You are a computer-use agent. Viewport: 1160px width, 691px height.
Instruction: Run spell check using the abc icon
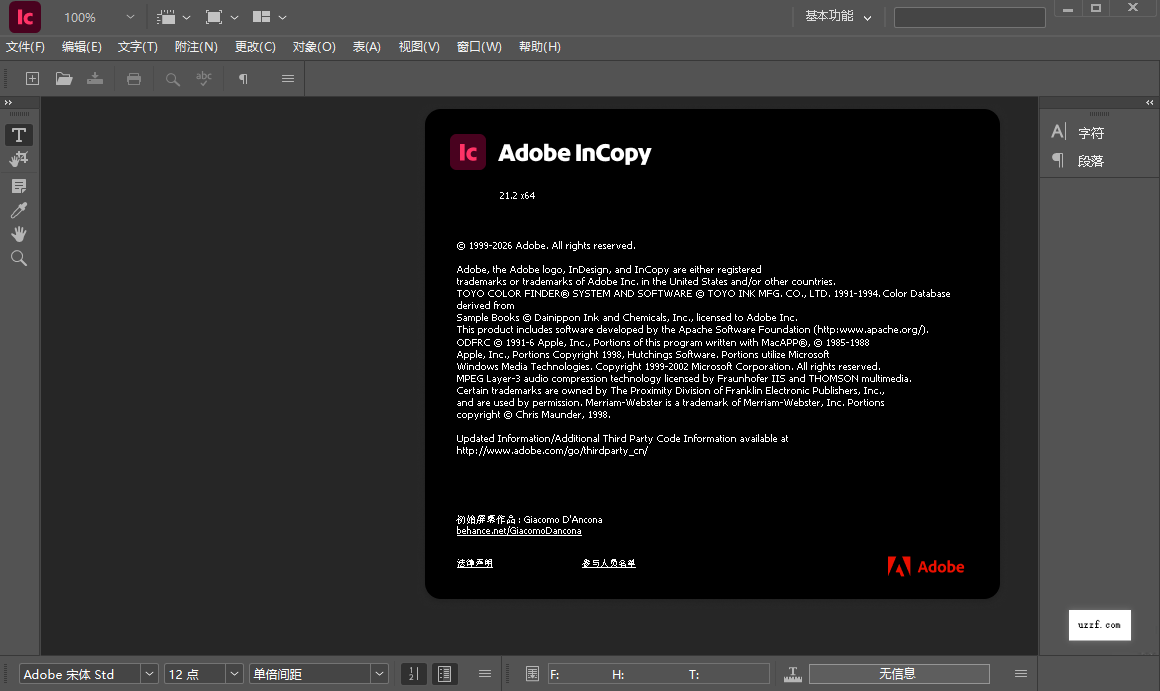204,78
